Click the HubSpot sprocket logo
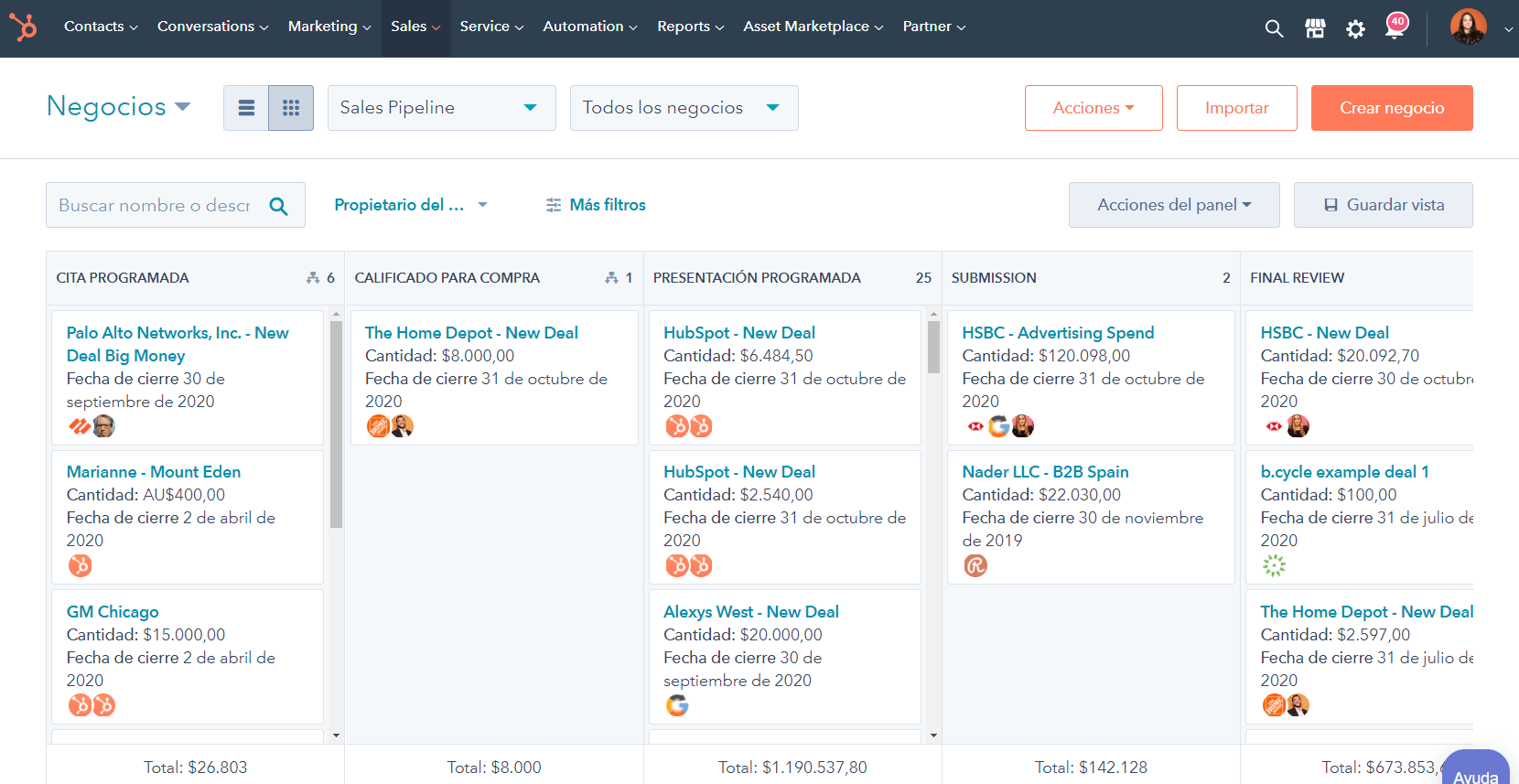Screen dimensions: 1519x784 [23, 27]
